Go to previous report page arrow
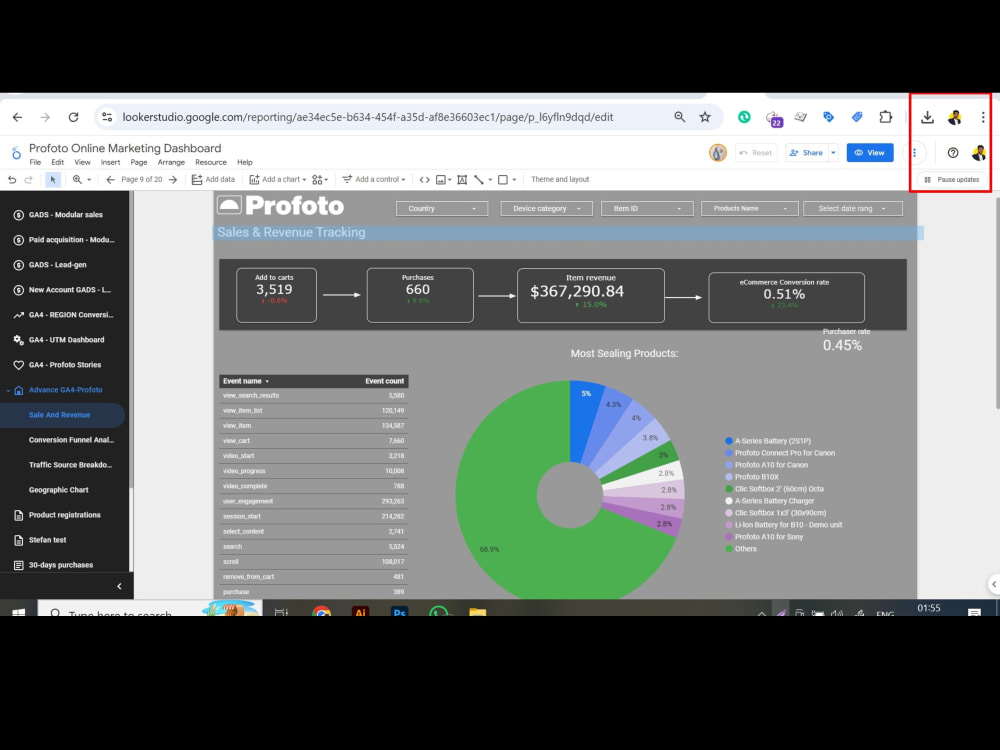1000x750 pixels. pyautogui.click(x=110, y=180)
